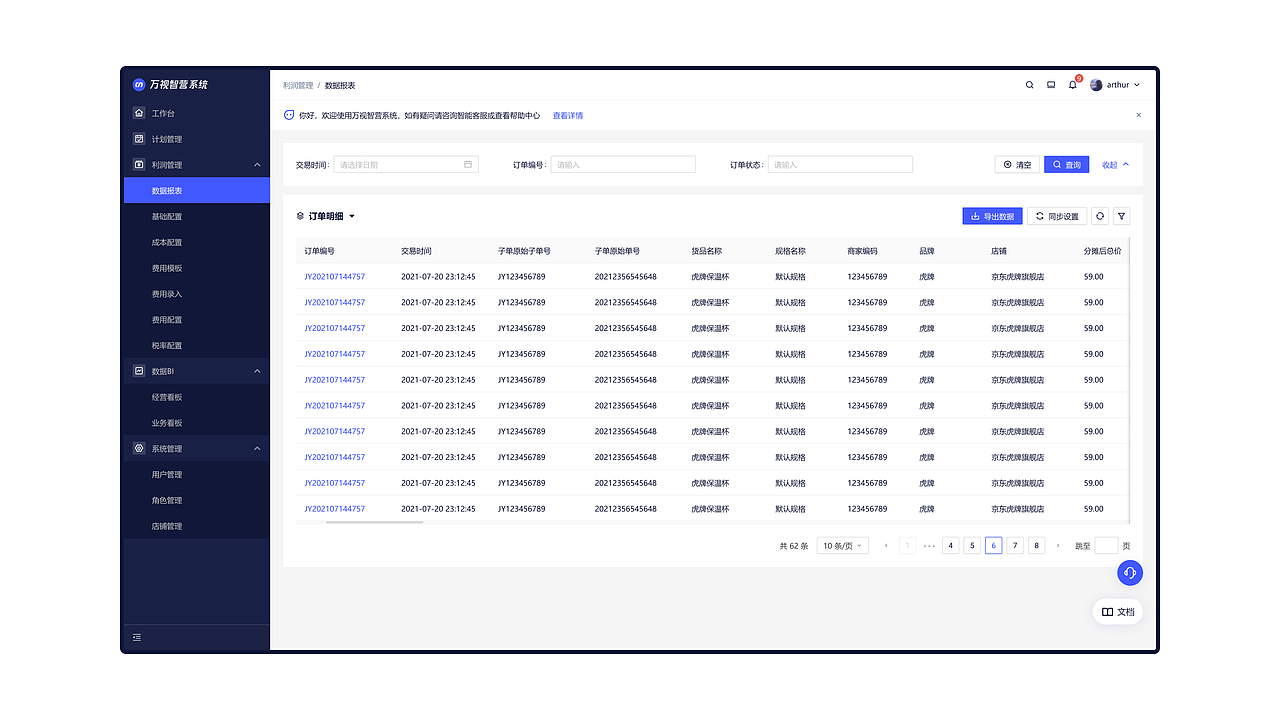Go to next page arrow
This screenshot has height=720, width=1280.
(x=1058, y=545)
